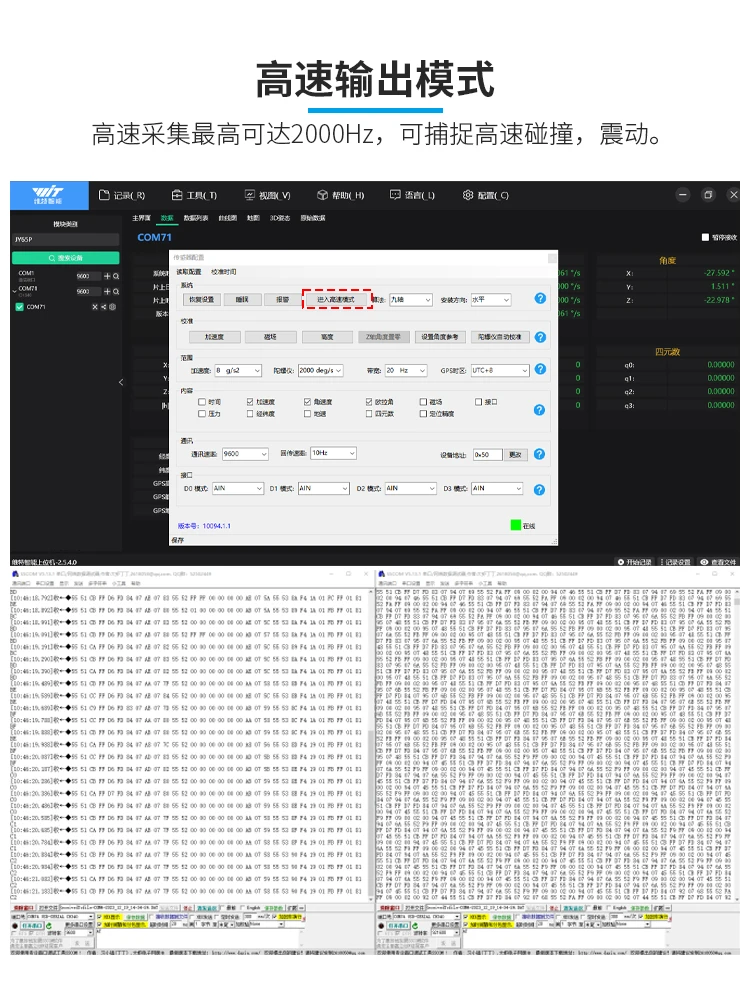The image size is (750, 1000).
Task: Click the 休眠 button in 系统 section
Action: (x=242, y=299)
